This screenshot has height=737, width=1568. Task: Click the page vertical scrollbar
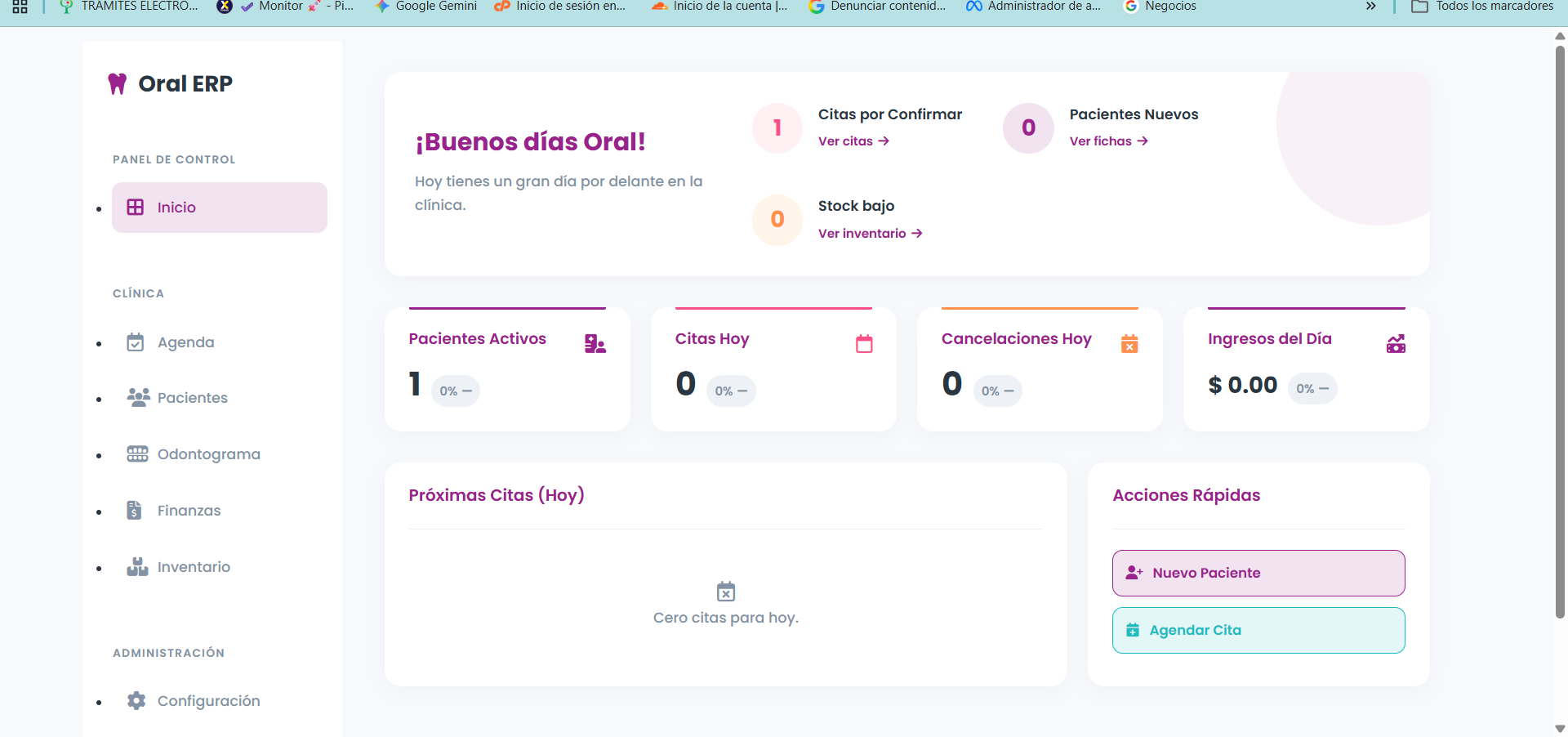point(1560,331)
